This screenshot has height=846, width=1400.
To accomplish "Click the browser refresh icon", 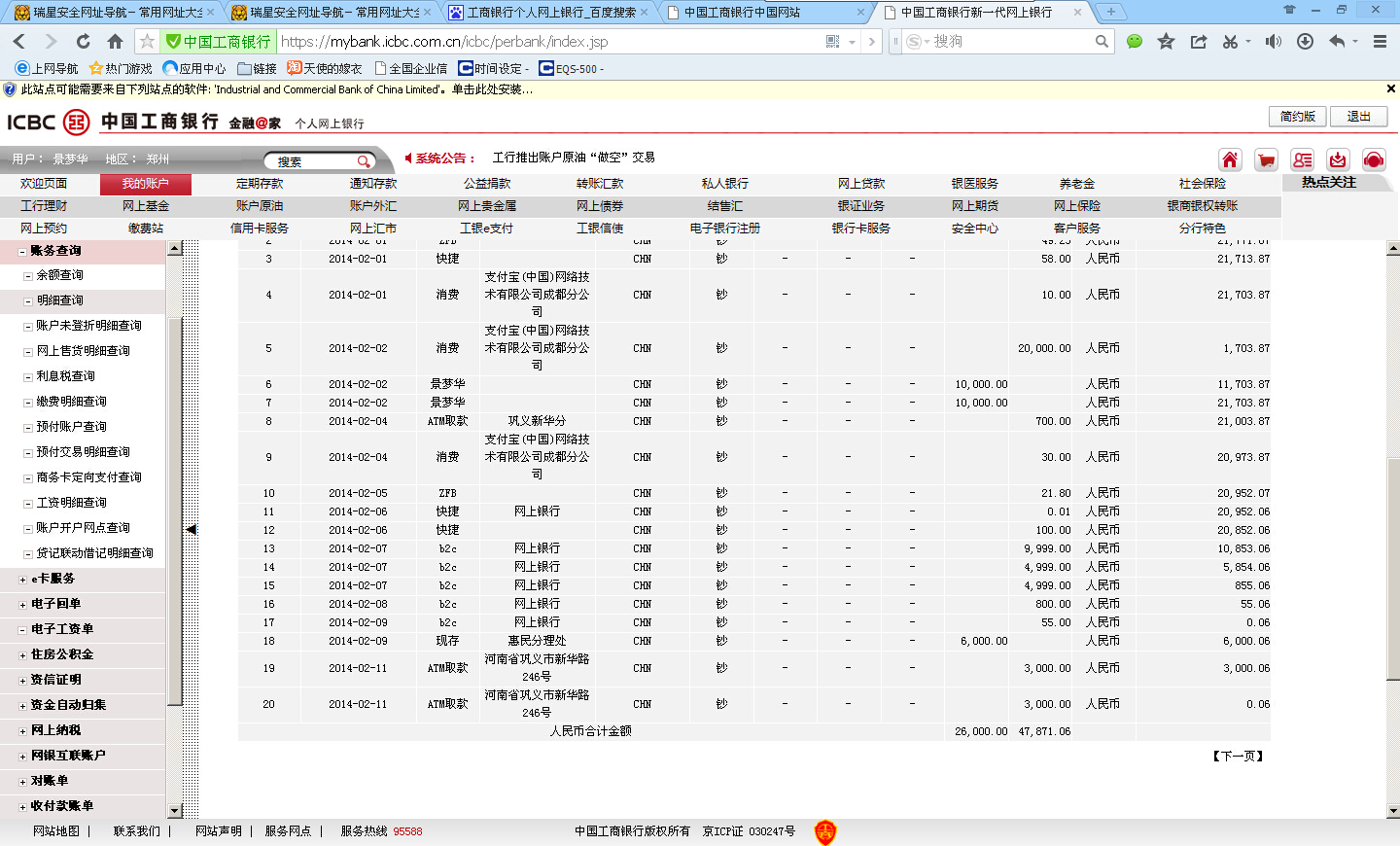I will 83,41.
